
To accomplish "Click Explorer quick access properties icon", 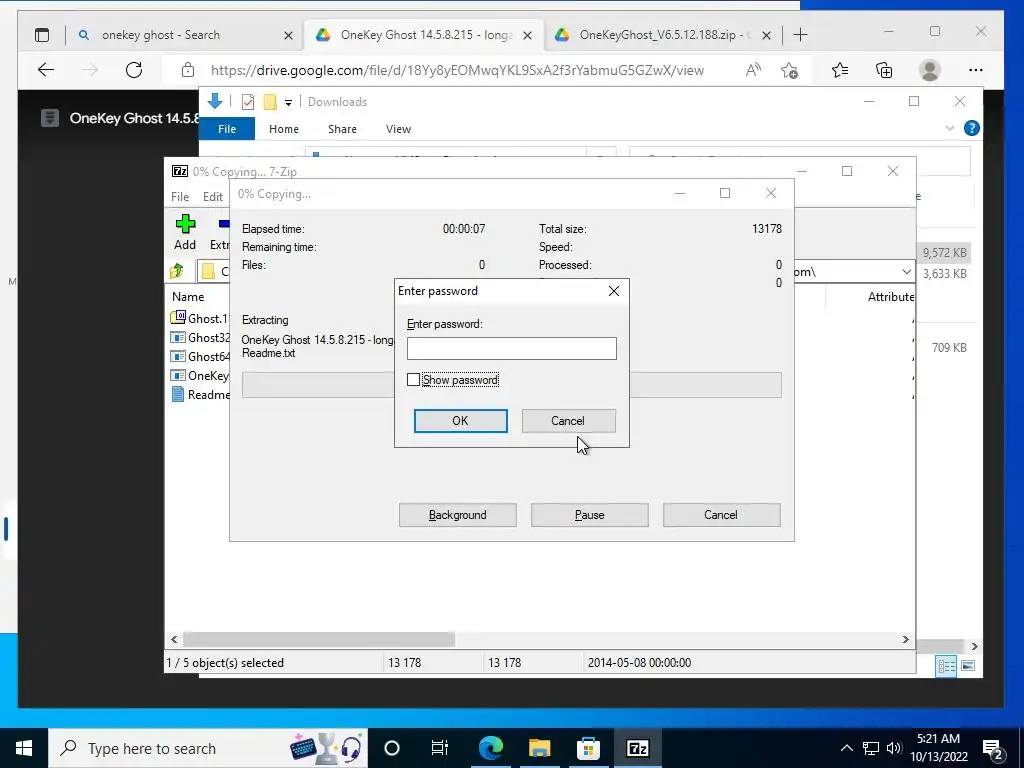I will click(x=248, y=102).
